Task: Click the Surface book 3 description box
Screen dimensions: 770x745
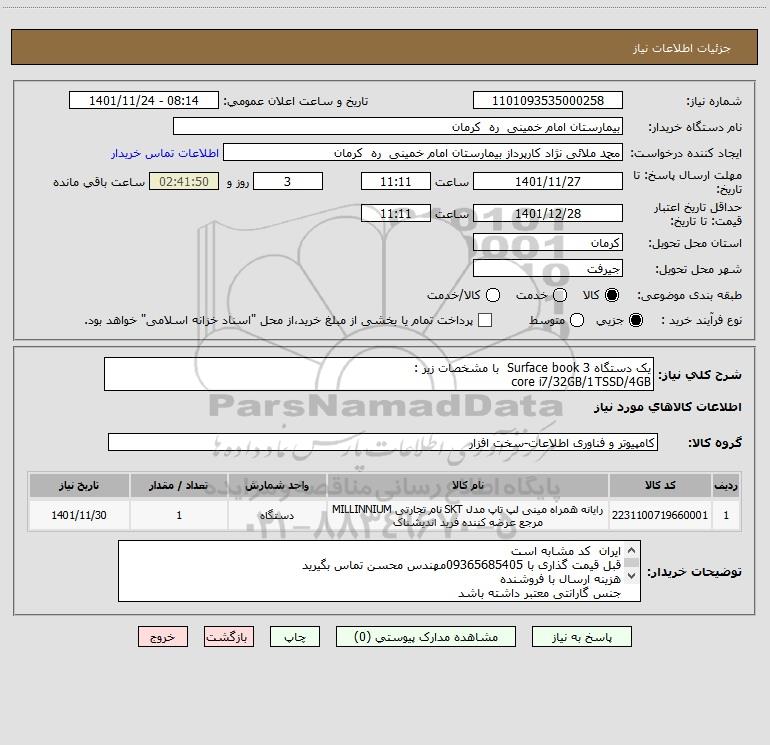Action: pyautogui.click(x=379, y=374)
